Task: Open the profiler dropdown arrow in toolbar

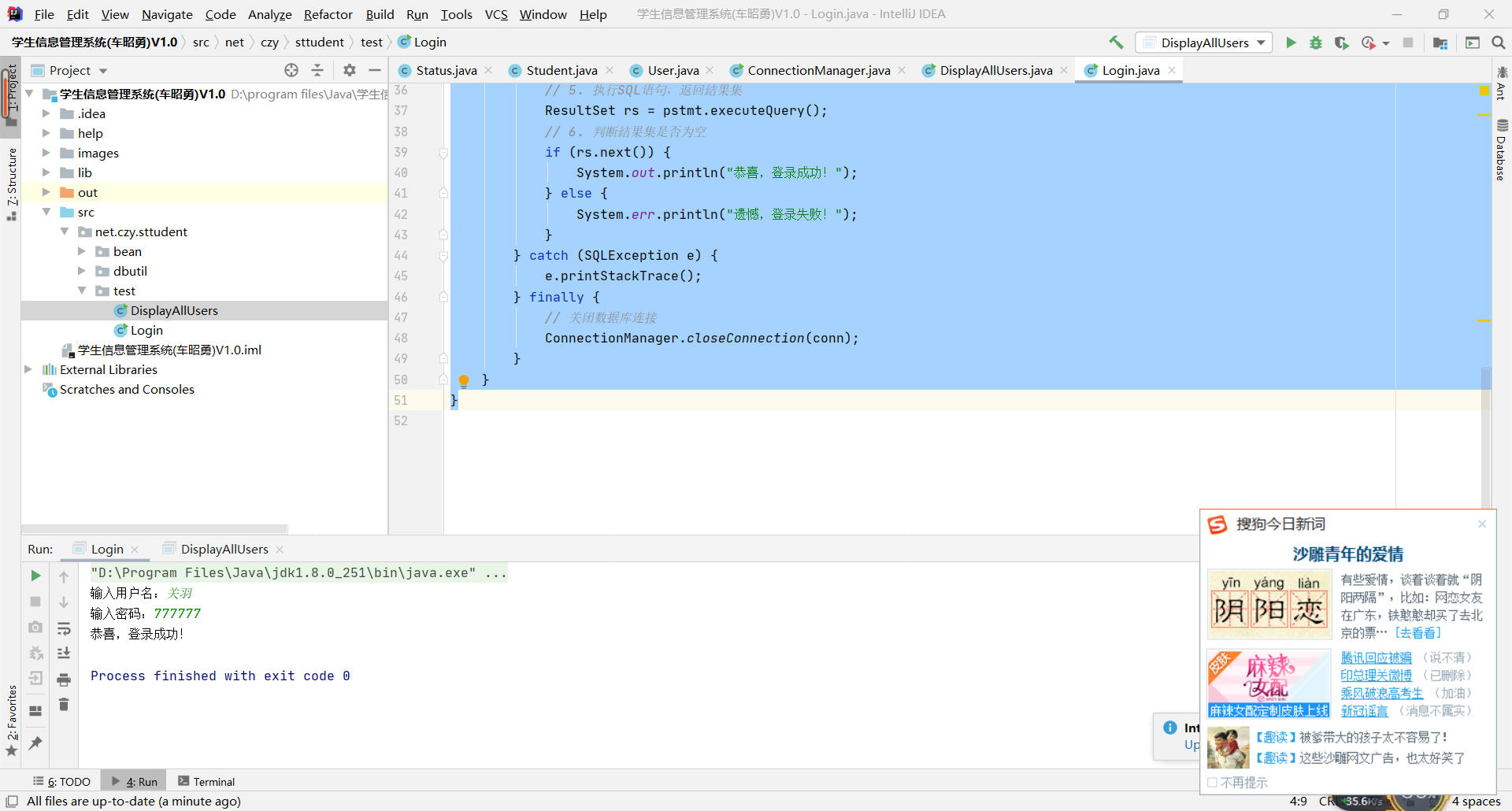Action: pyautogui.click(x=1386, y=43)
